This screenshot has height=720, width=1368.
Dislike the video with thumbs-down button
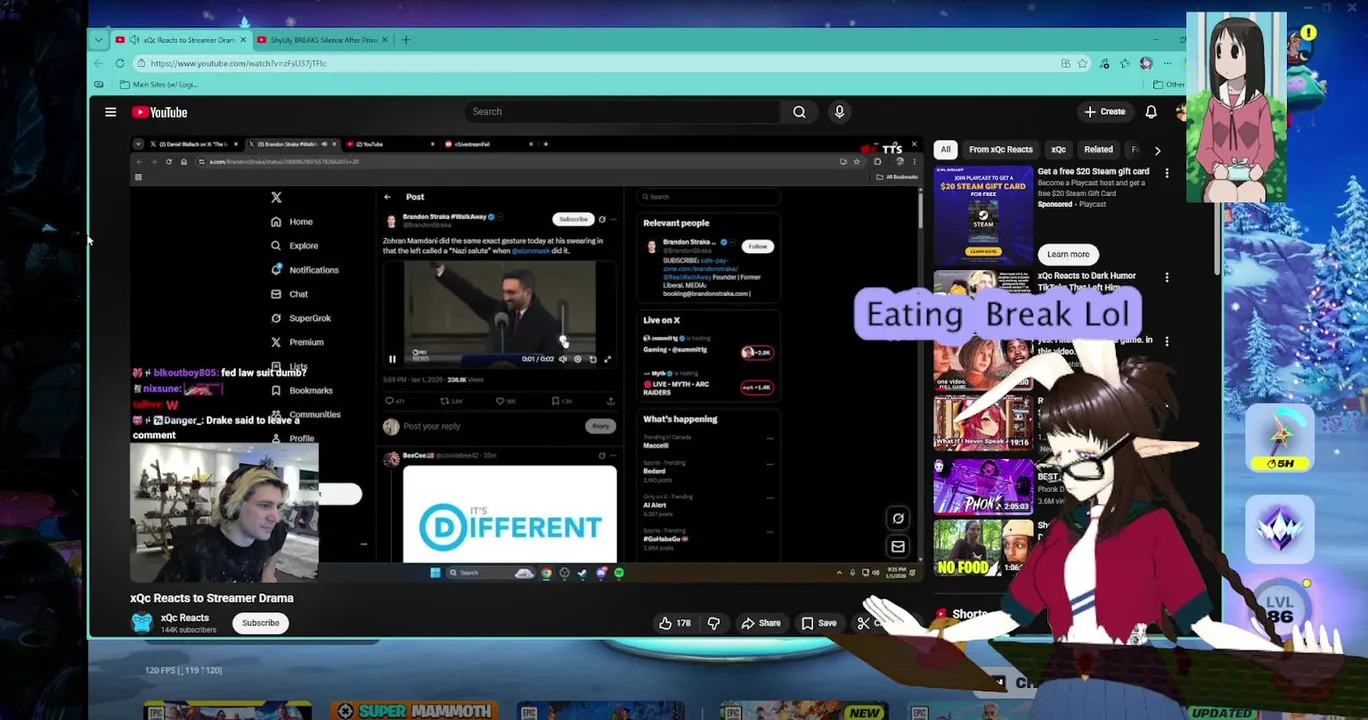click(713, 623)
